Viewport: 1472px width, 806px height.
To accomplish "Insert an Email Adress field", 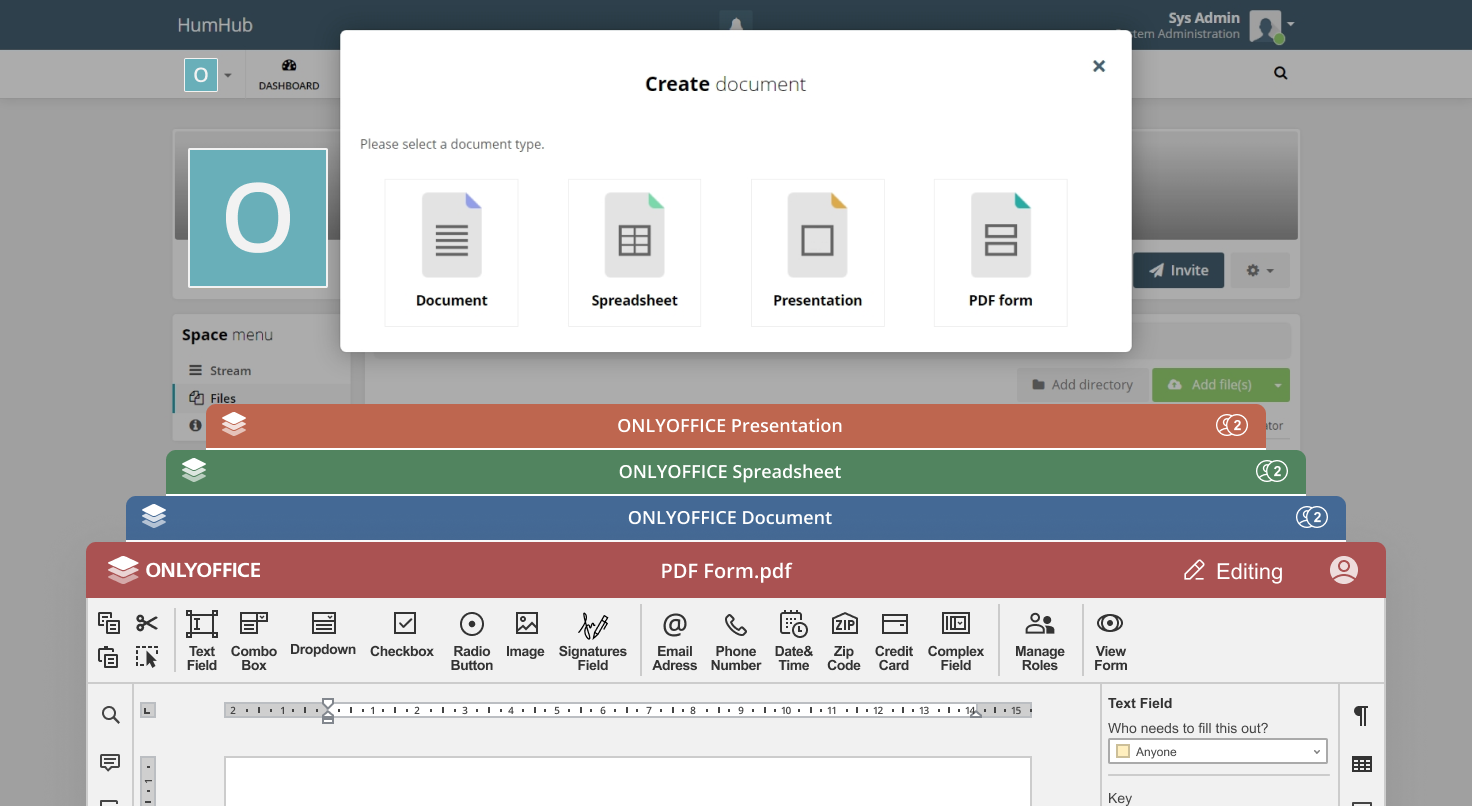I will pyautogui.click(x=675, y=641).
